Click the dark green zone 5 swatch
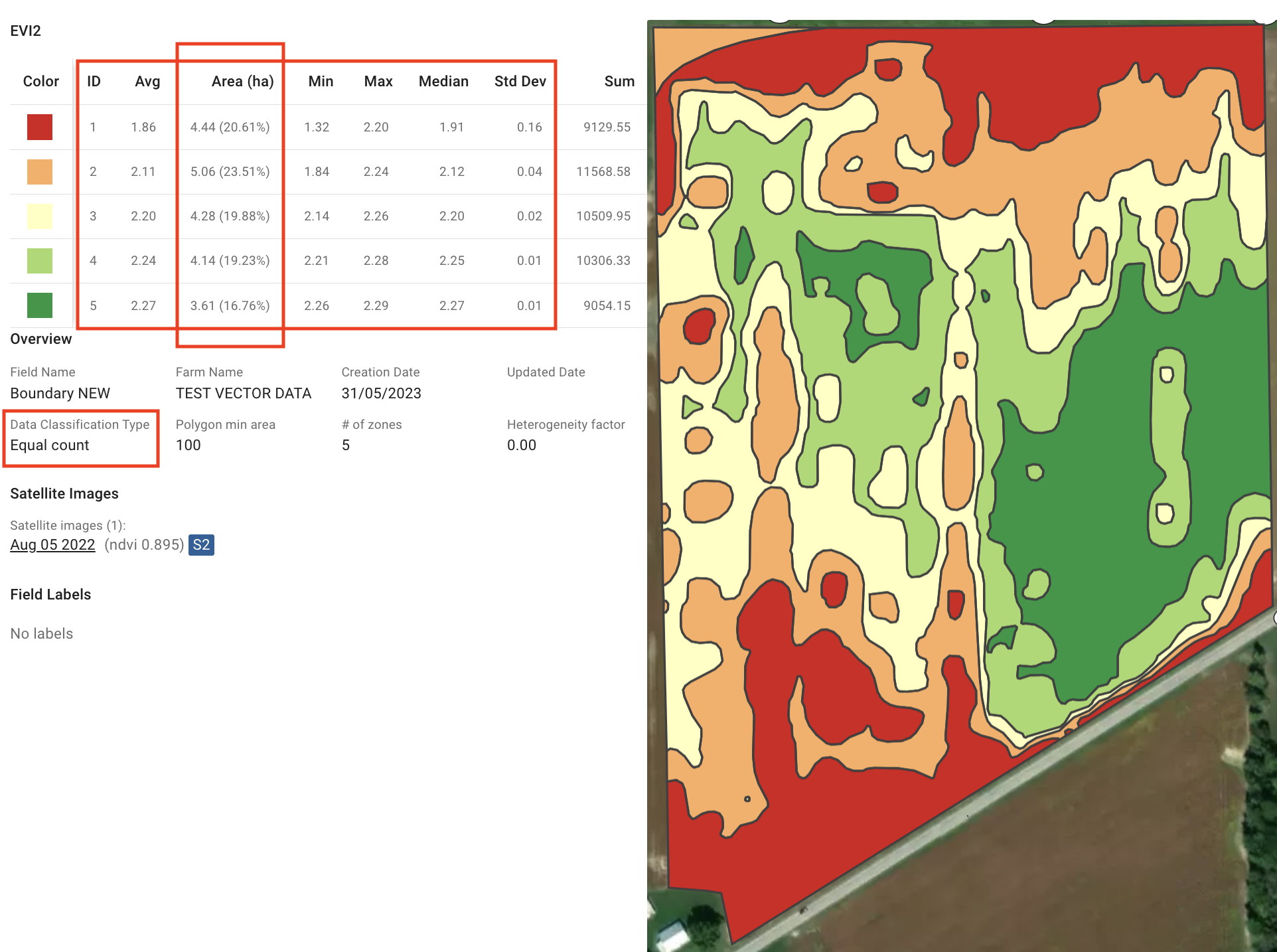The height and width of the screenshot is (952, 1277). [40, 305]
